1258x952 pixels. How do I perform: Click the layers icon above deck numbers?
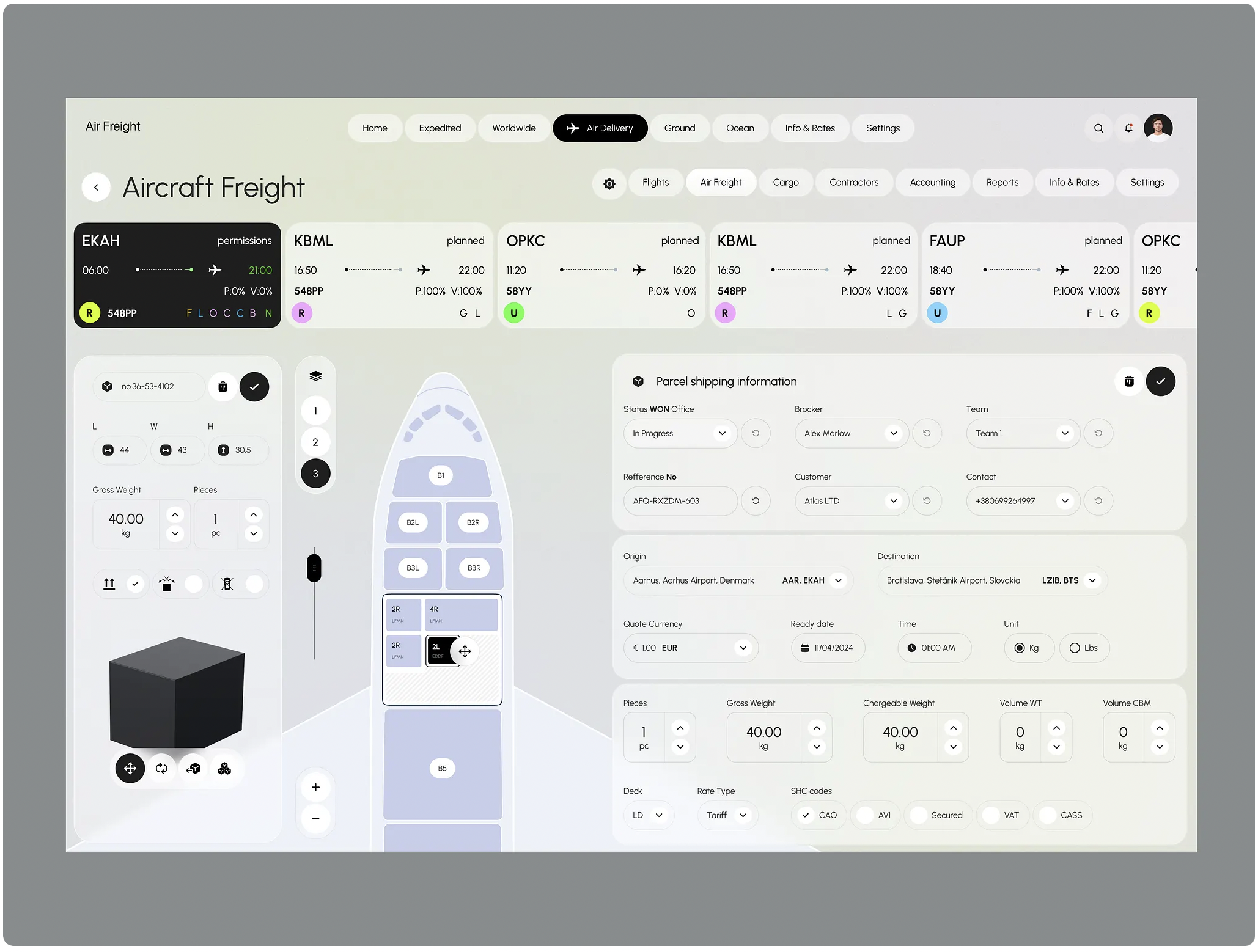click(315, 376)
